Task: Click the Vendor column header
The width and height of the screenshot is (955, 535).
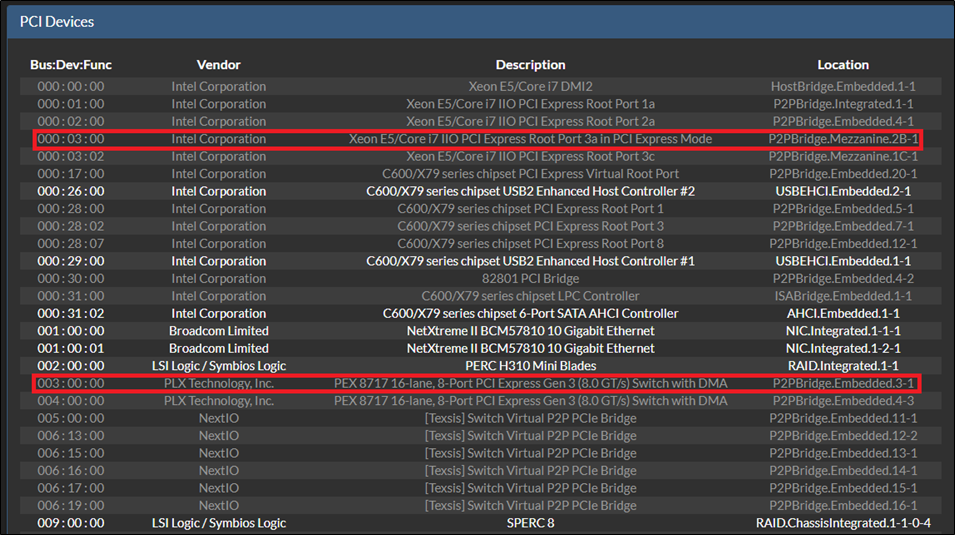Action: (219, 65)
